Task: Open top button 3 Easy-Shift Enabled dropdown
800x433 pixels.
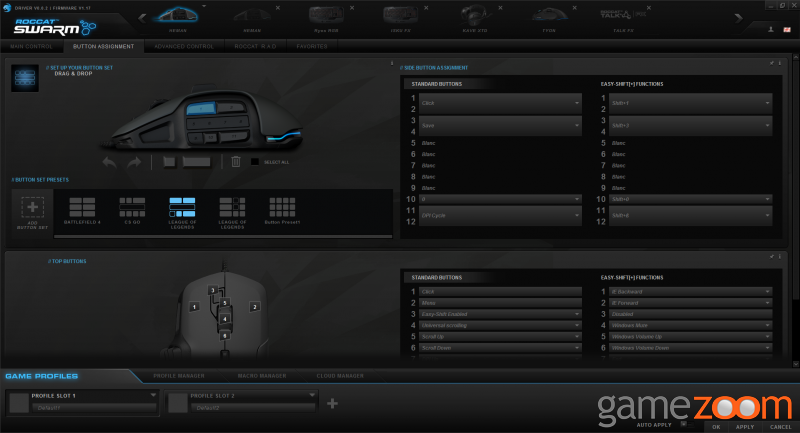Action: click(500, 314)
